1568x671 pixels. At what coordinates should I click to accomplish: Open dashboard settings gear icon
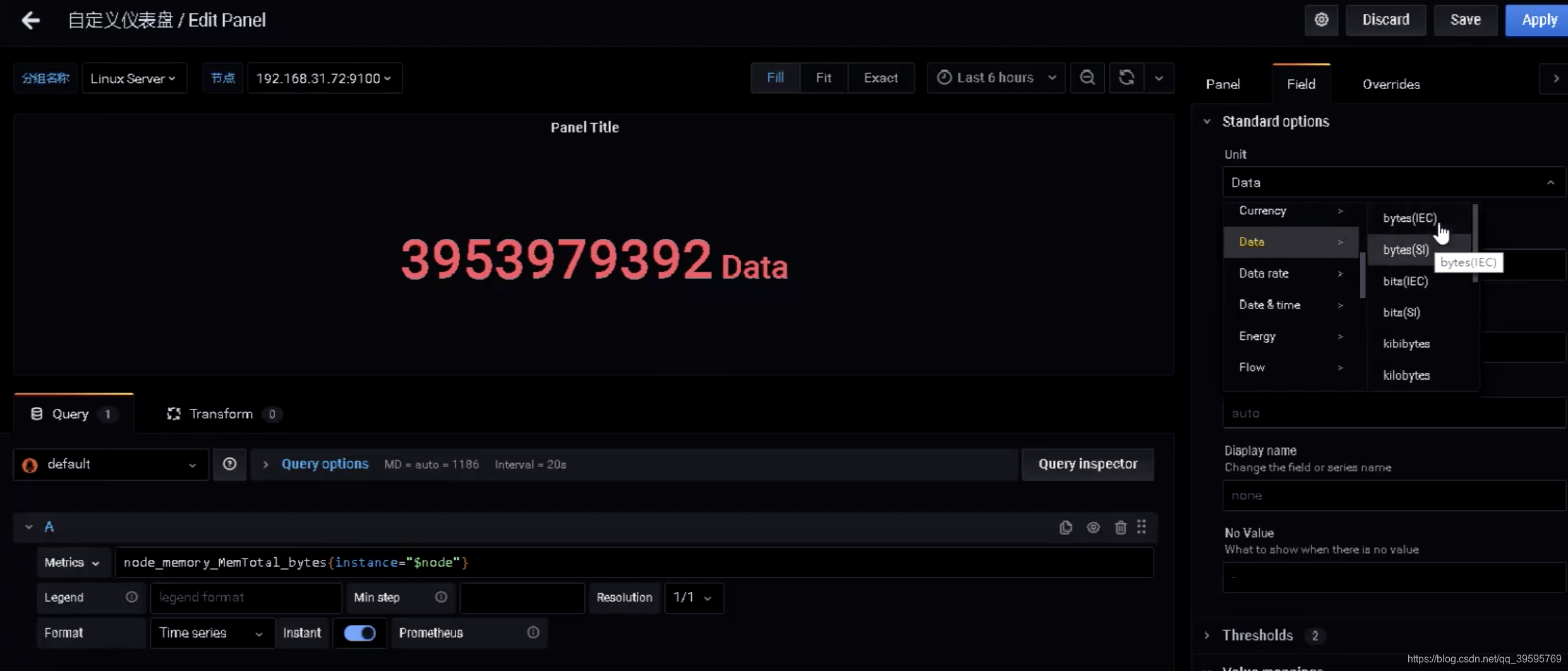coord(1321,20)
